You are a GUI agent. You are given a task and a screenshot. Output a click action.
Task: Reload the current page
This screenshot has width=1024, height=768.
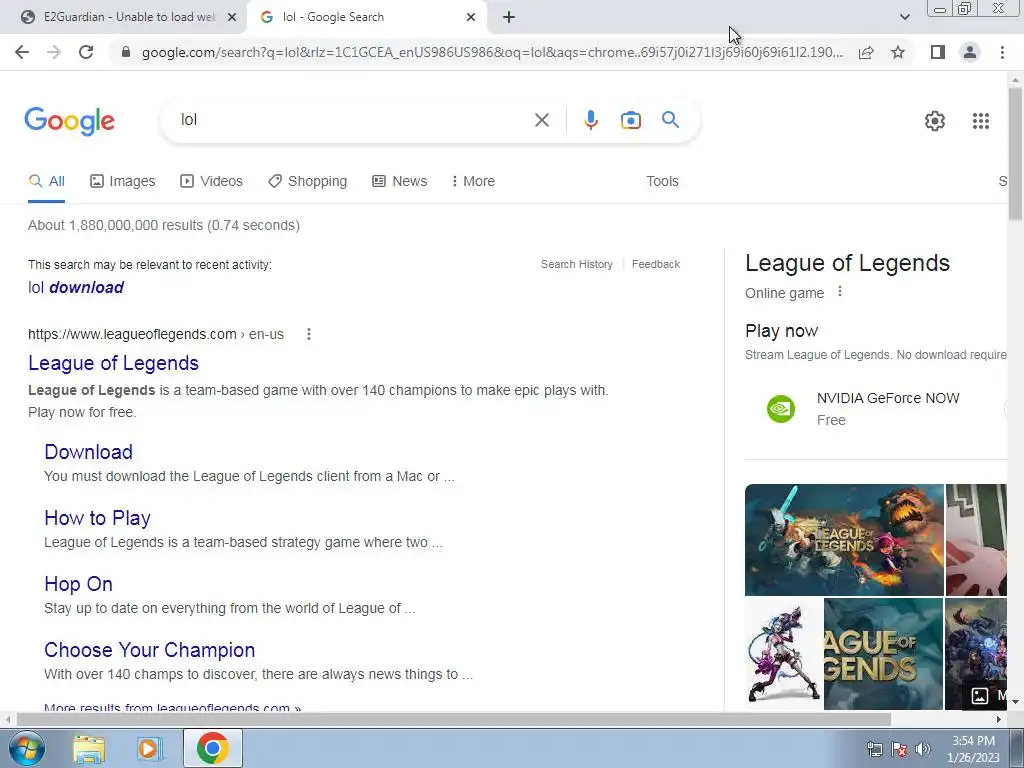click(x=86, y=52)
